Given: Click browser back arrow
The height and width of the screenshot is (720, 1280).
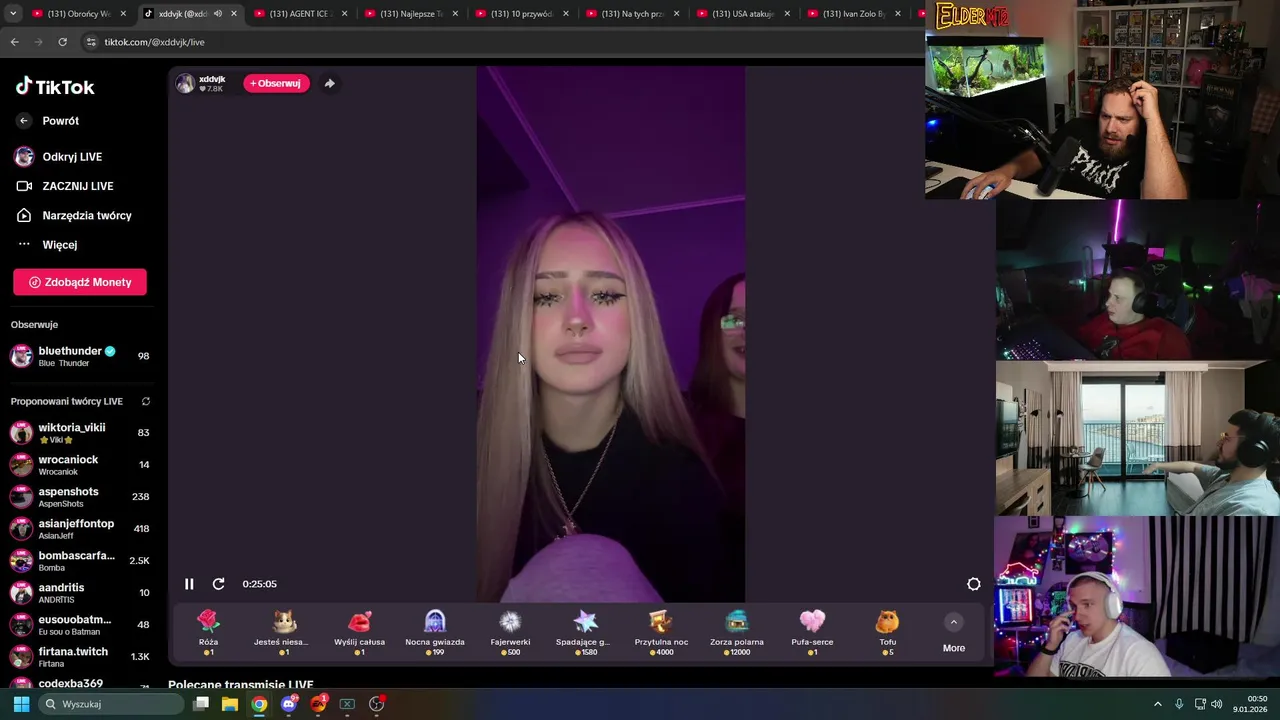Looking at the screenshot, I should (x=14, y=42).
